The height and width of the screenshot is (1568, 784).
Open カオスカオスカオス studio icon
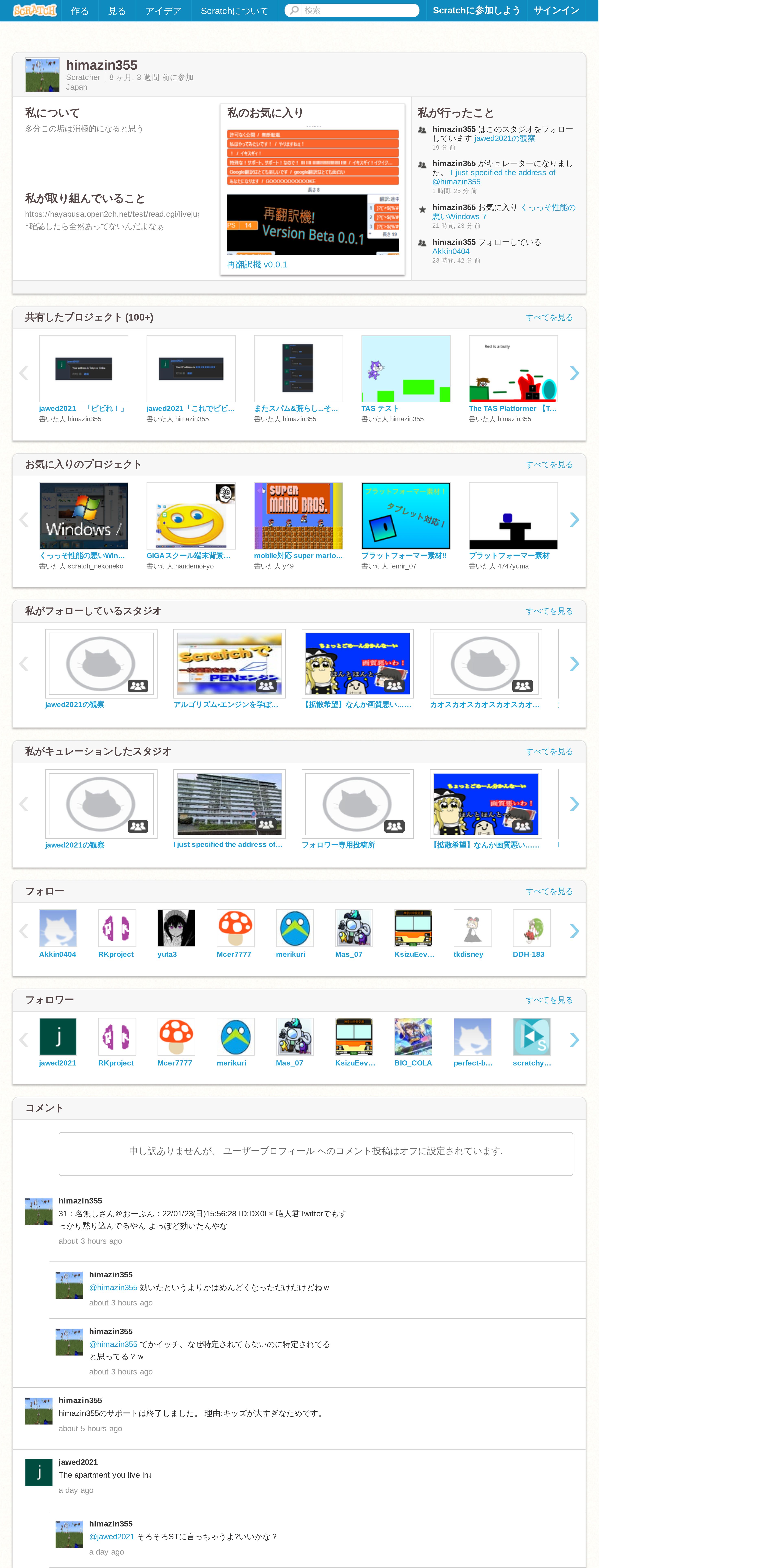tap(486, 664)
